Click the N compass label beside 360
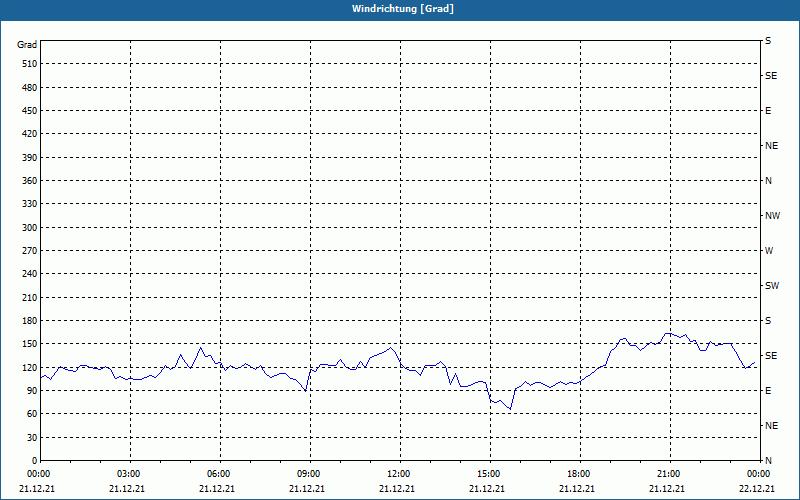The width and height of the screenshot is (800, 500). 768,181
